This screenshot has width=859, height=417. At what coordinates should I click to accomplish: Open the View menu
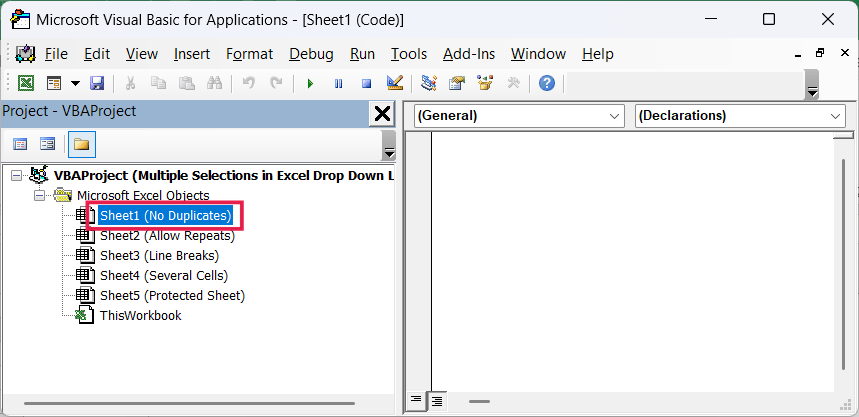(x=142, y=54)
